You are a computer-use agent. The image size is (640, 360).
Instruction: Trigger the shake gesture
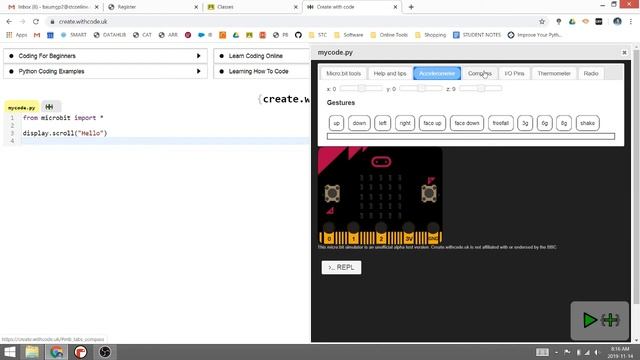click(x=587, y=123)
